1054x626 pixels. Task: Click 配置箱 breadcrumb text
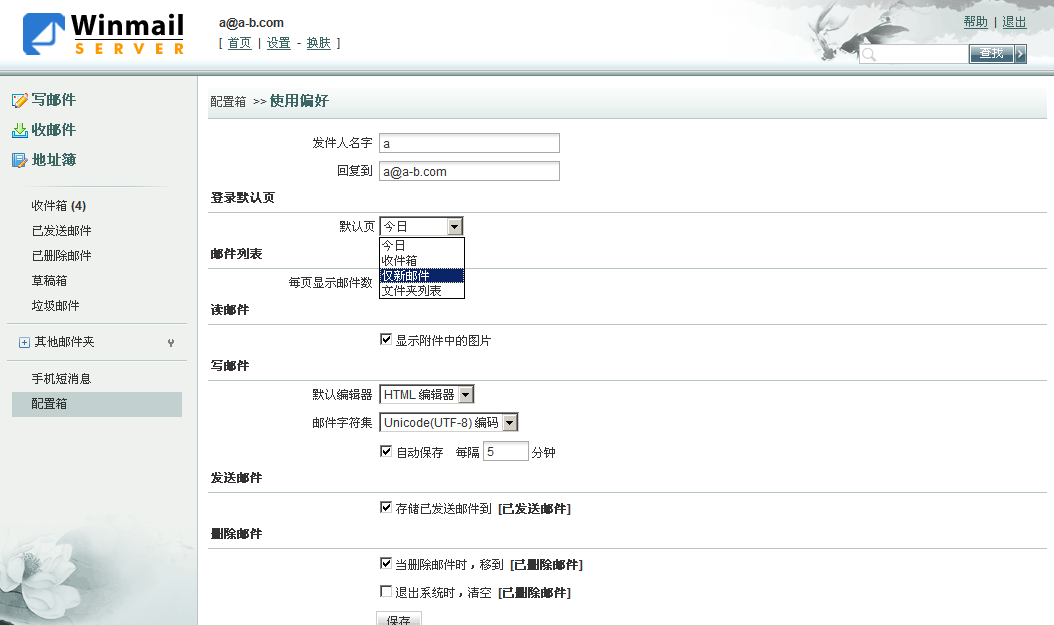point(228,102)
